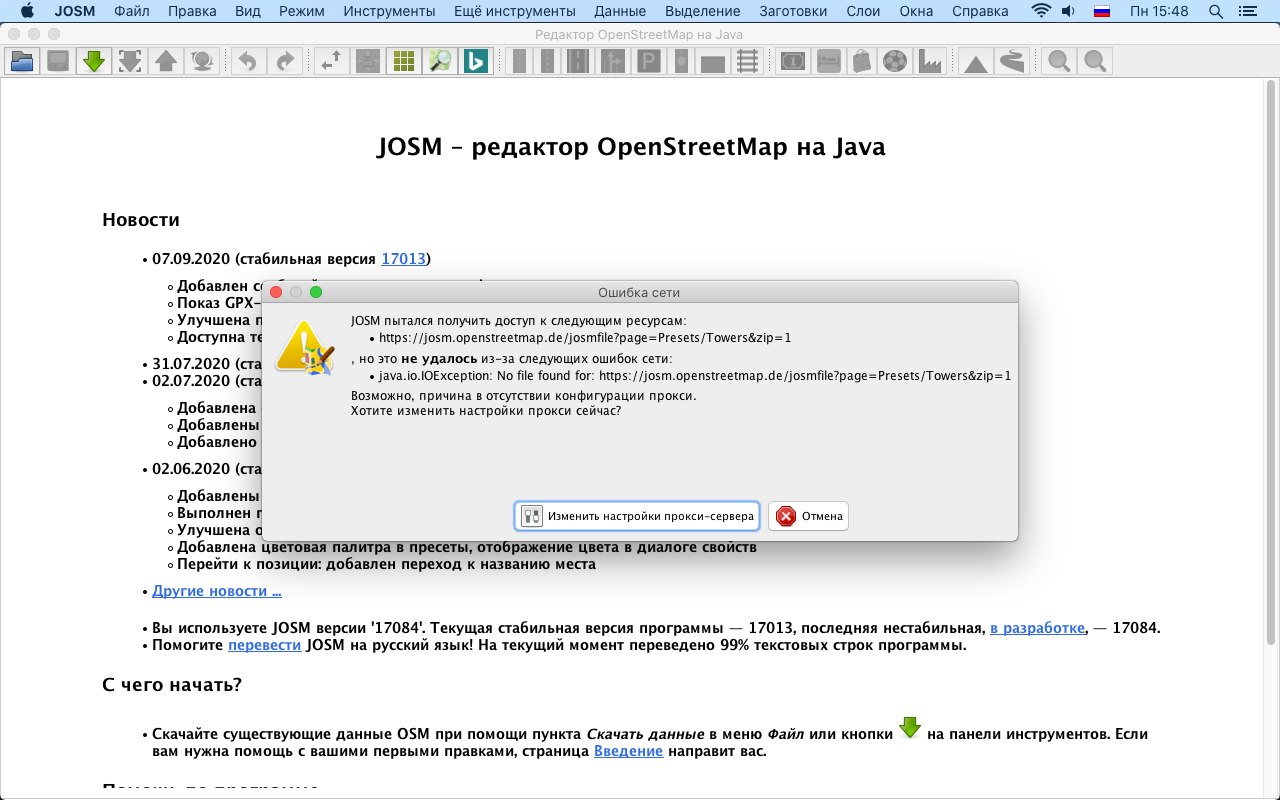Open the Справка menu
The width and height of the screenshot is (1280, 800).
980,11
